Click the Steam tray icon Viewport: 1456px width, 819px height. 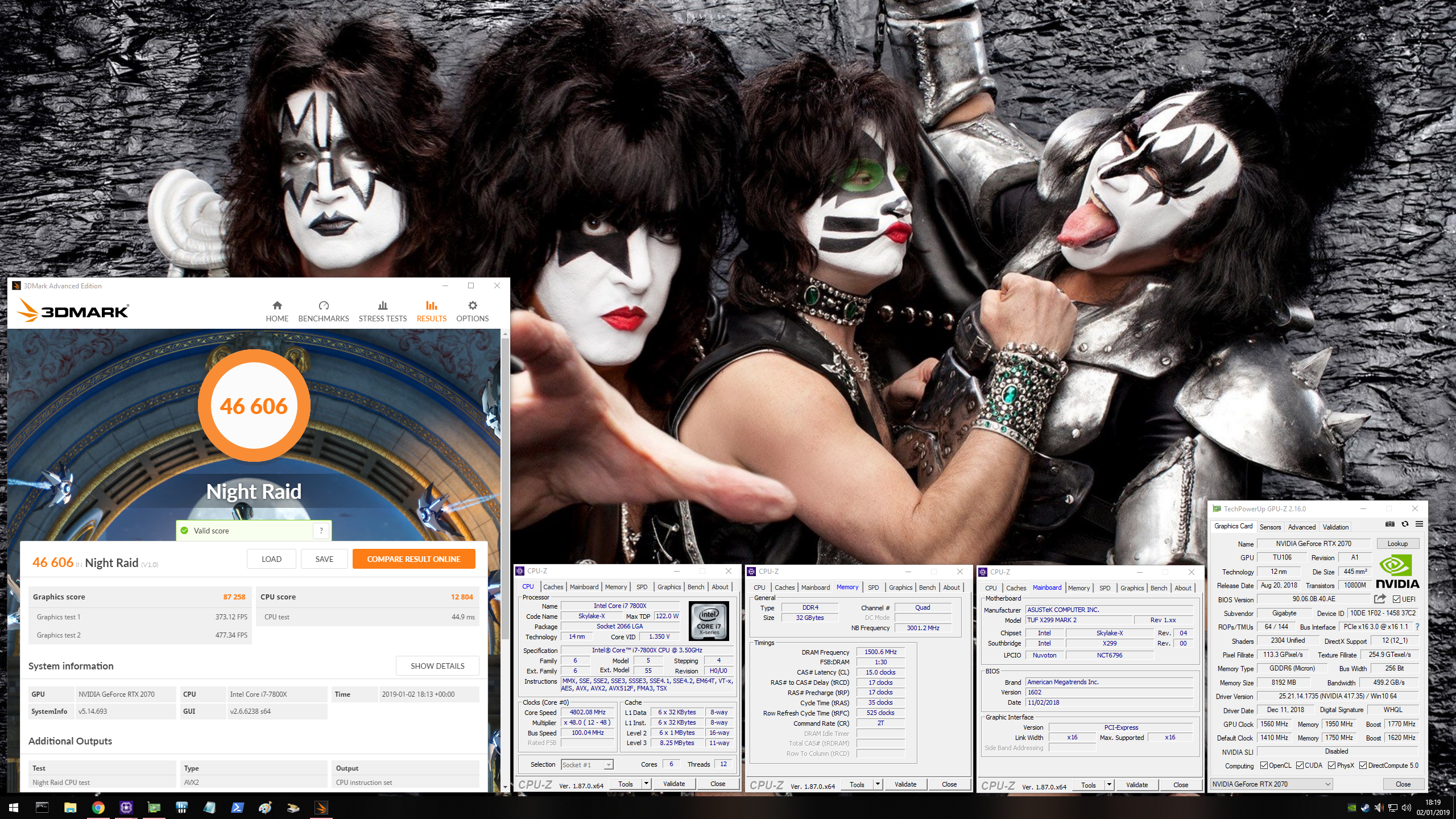coord(1365,808)
